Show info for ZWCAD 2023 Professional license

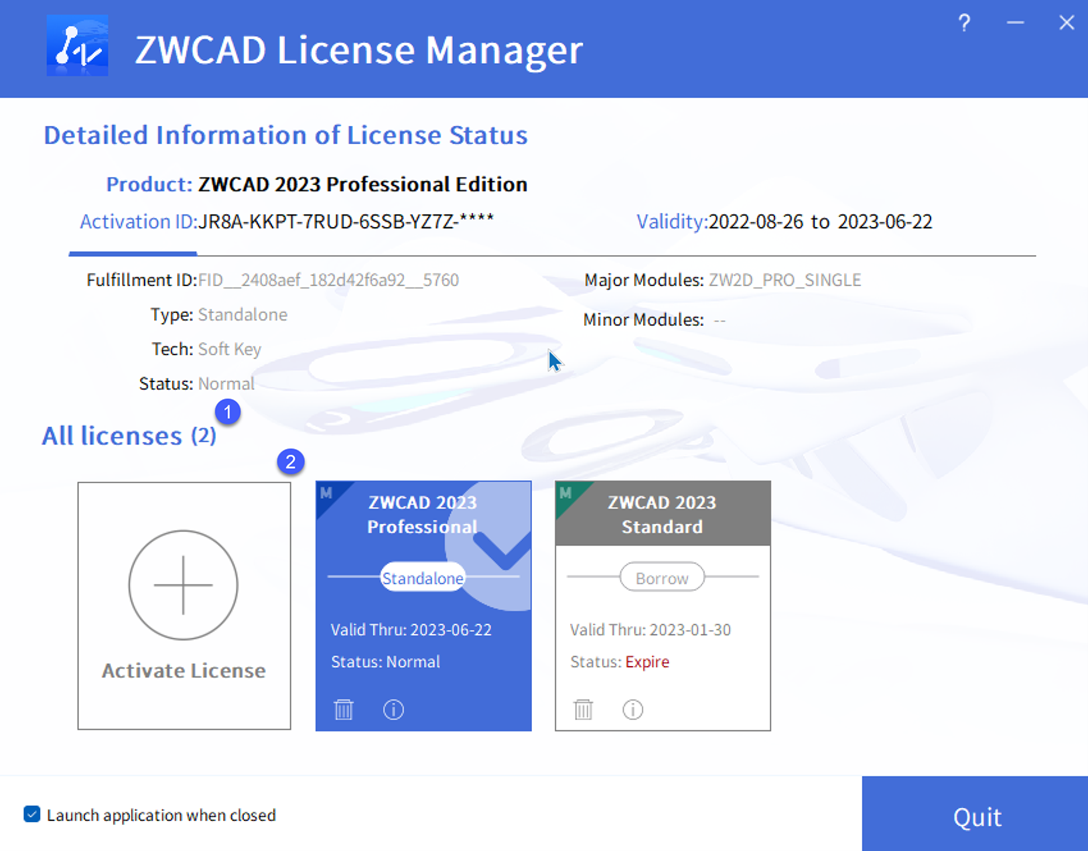click(393, 709)
